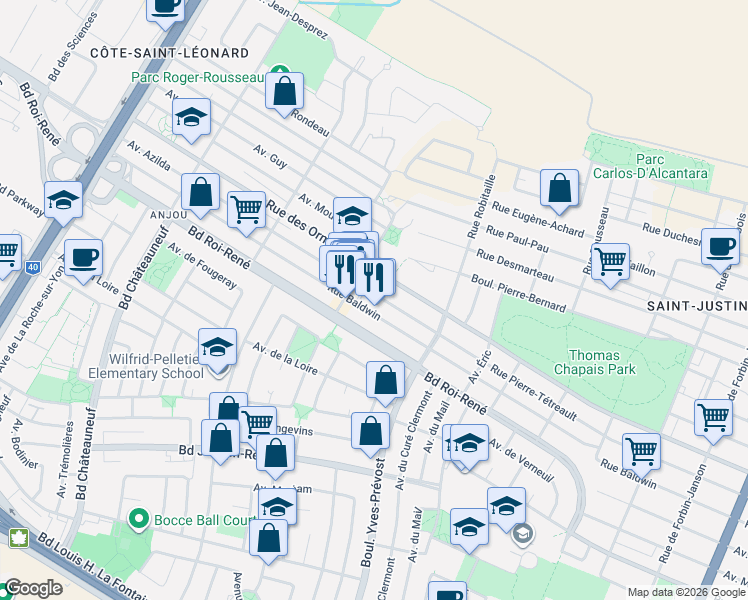
Task: Open the cart marker near Rue de Forbin-Janson
Action: coord(714,421)
